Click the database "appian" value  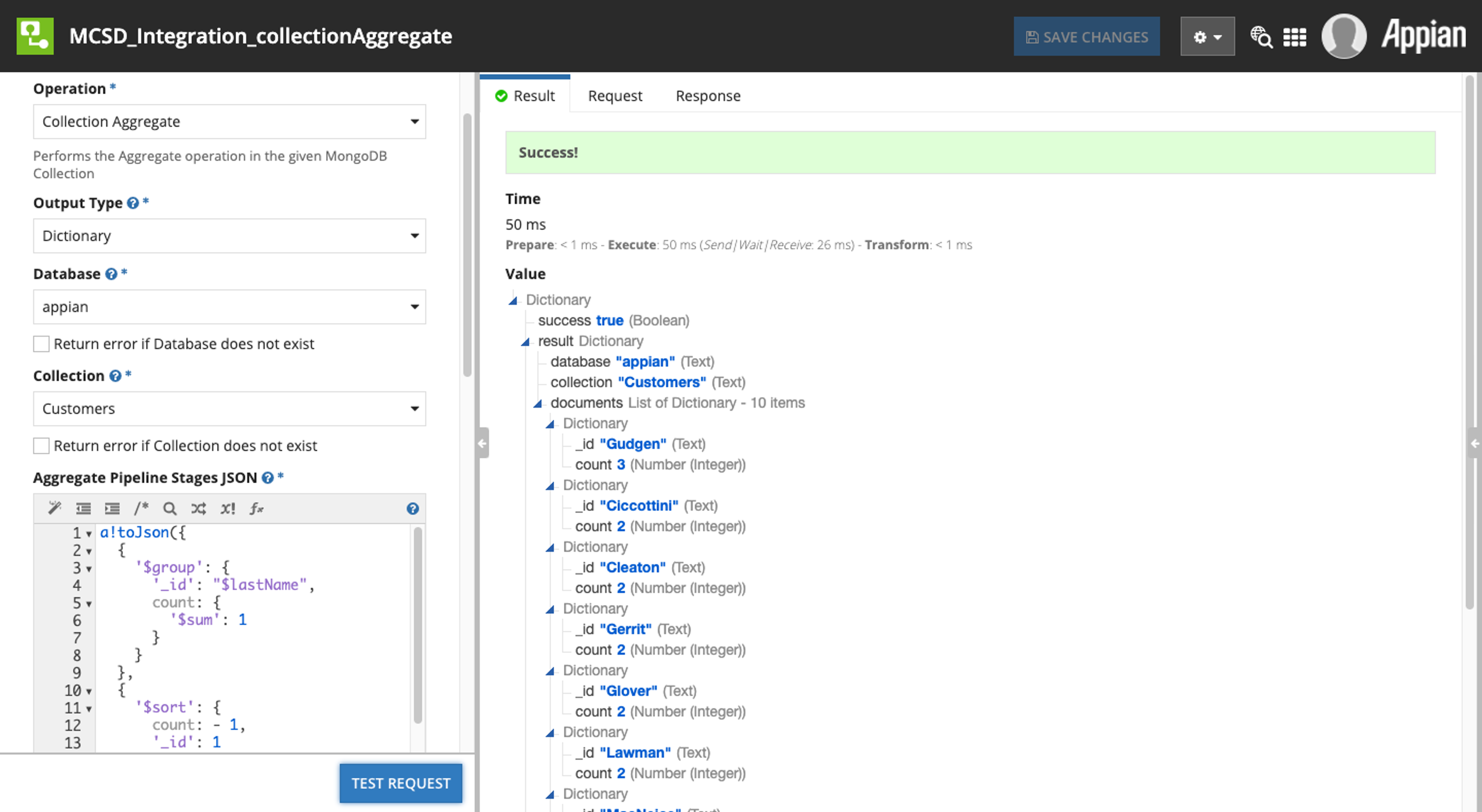click(x=645, y=361)
